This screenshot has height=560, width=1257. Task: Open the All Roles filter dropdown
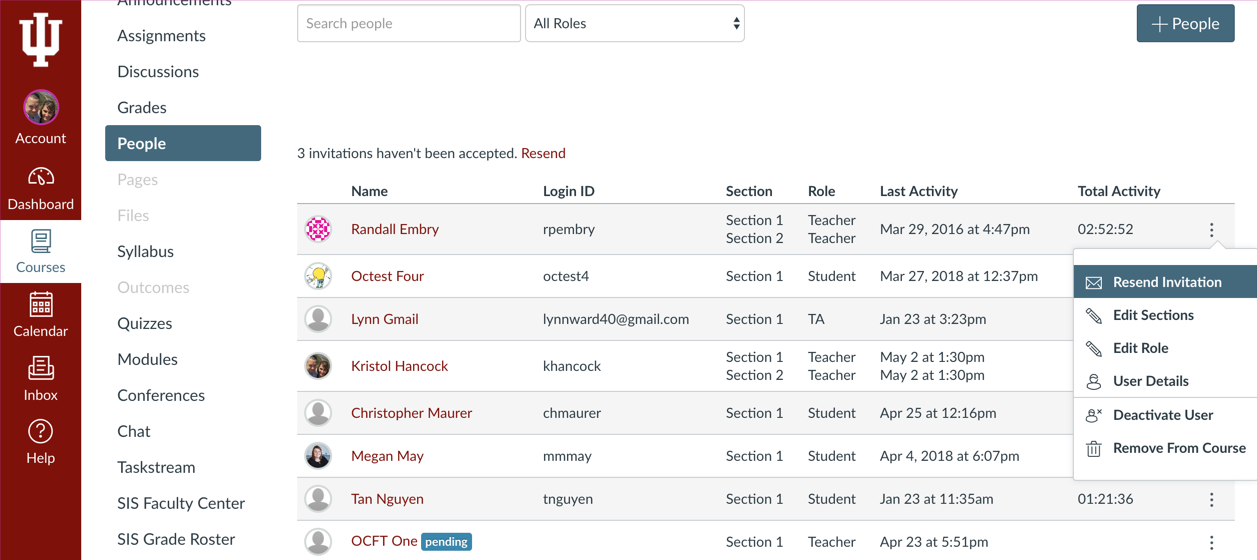point(635,23)
